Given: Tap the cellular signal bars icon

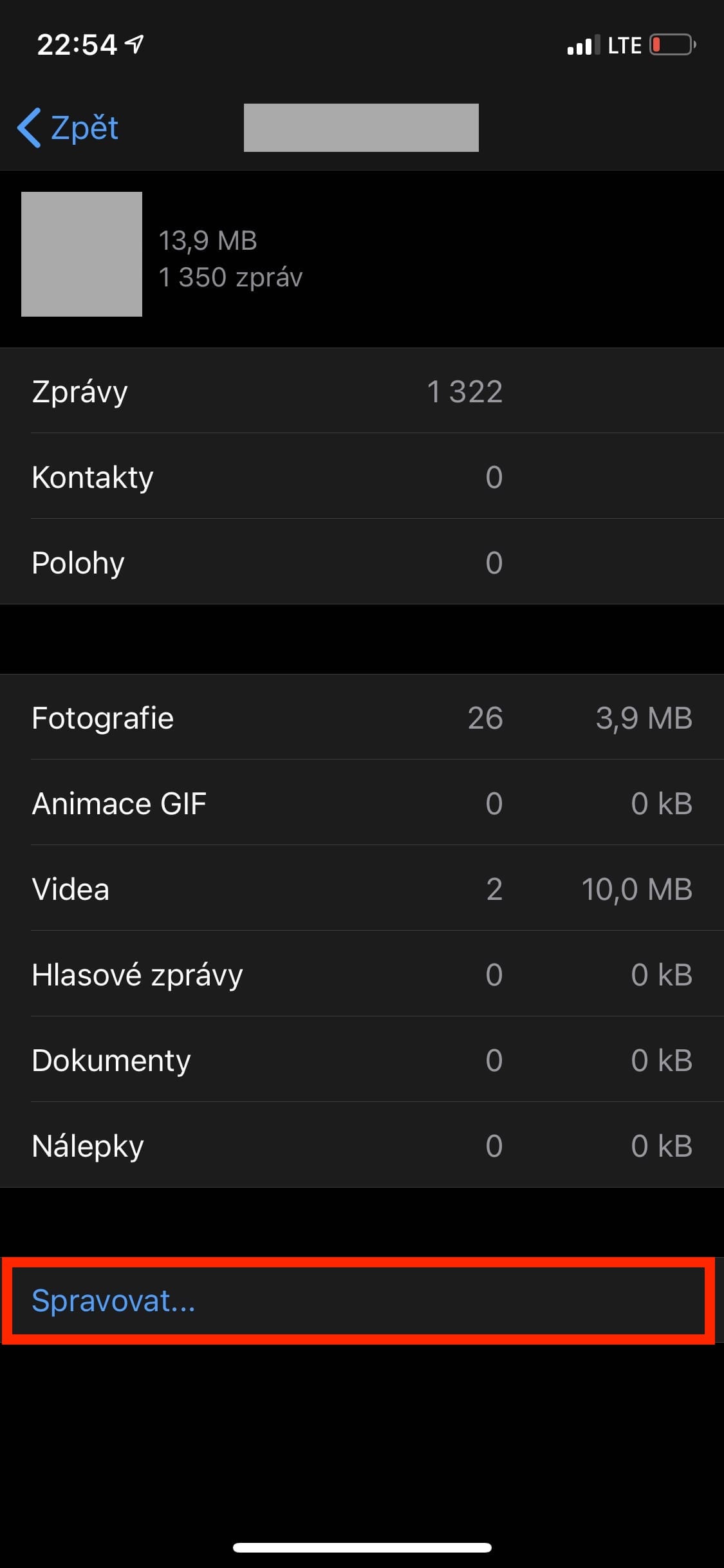Looking at the screenshot, I should coord(583,45).
